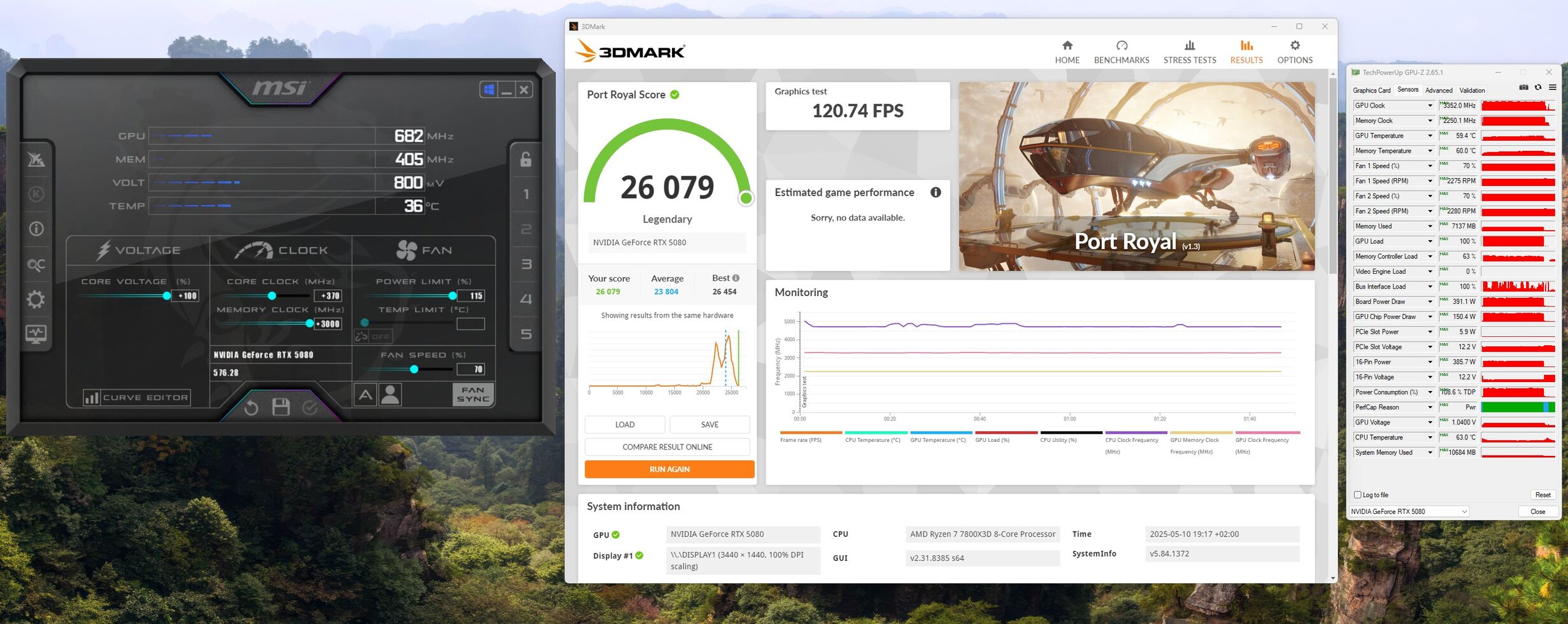The image size is (1568, 624).
Task: Click the 3DMark window vertical scrollbar
Action: 1333,175
